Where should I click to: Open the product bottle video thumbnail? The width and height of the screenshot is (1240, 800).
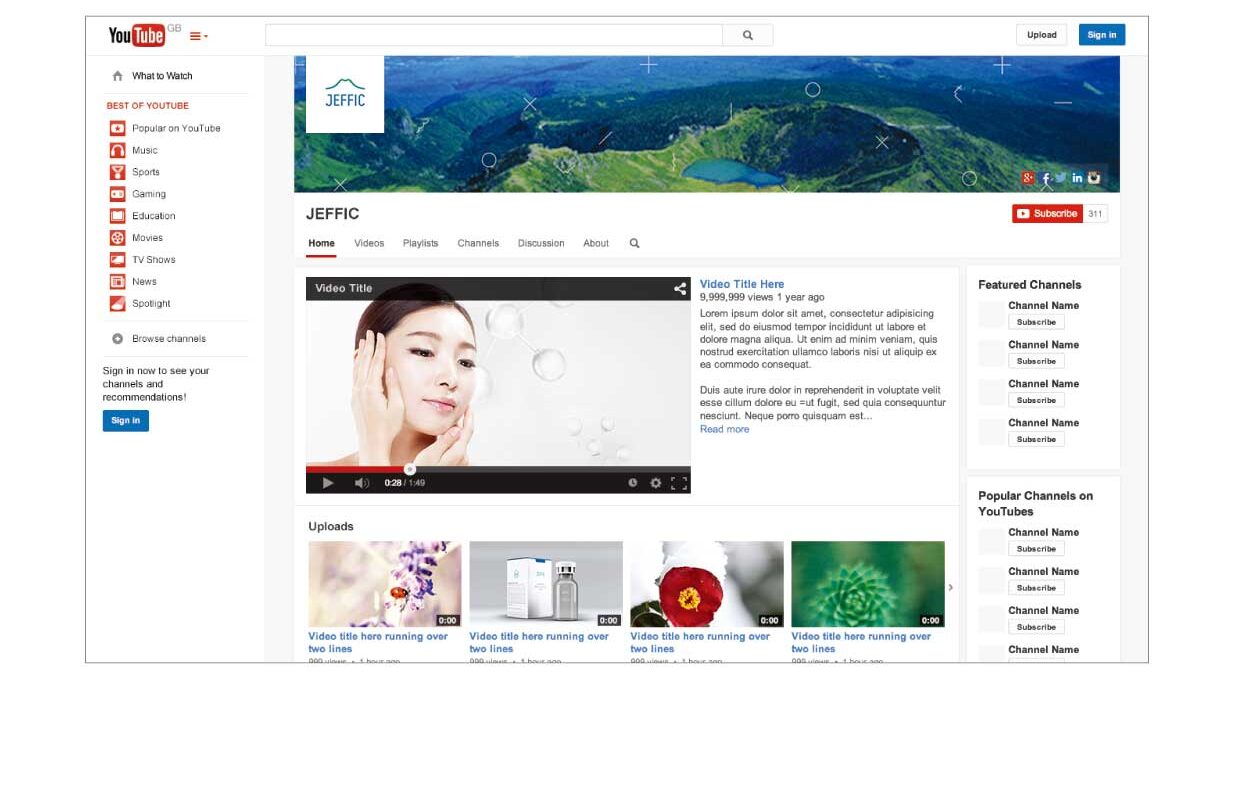(x=546, y=584)
